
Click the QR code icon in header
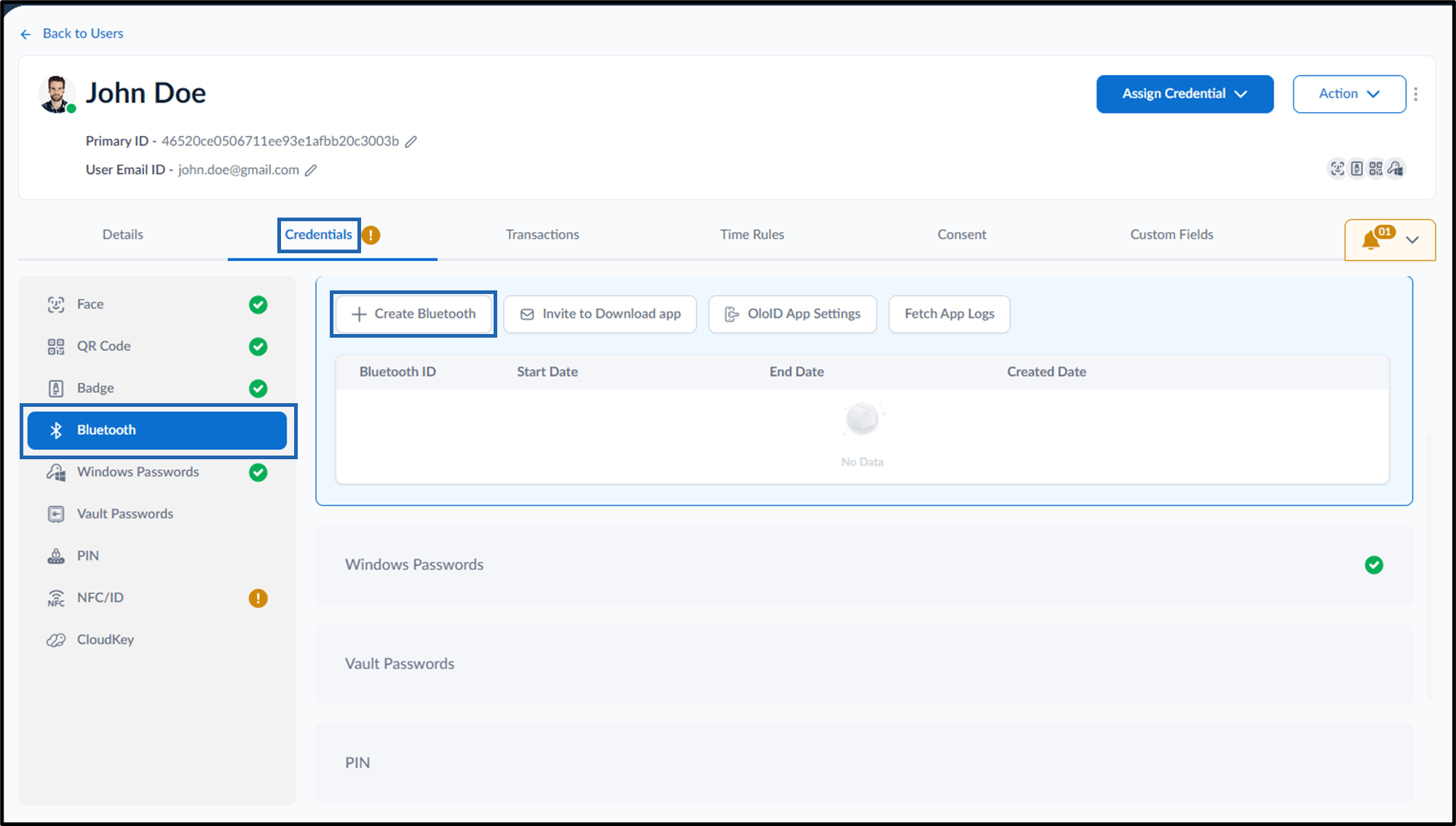[1376, 169]
